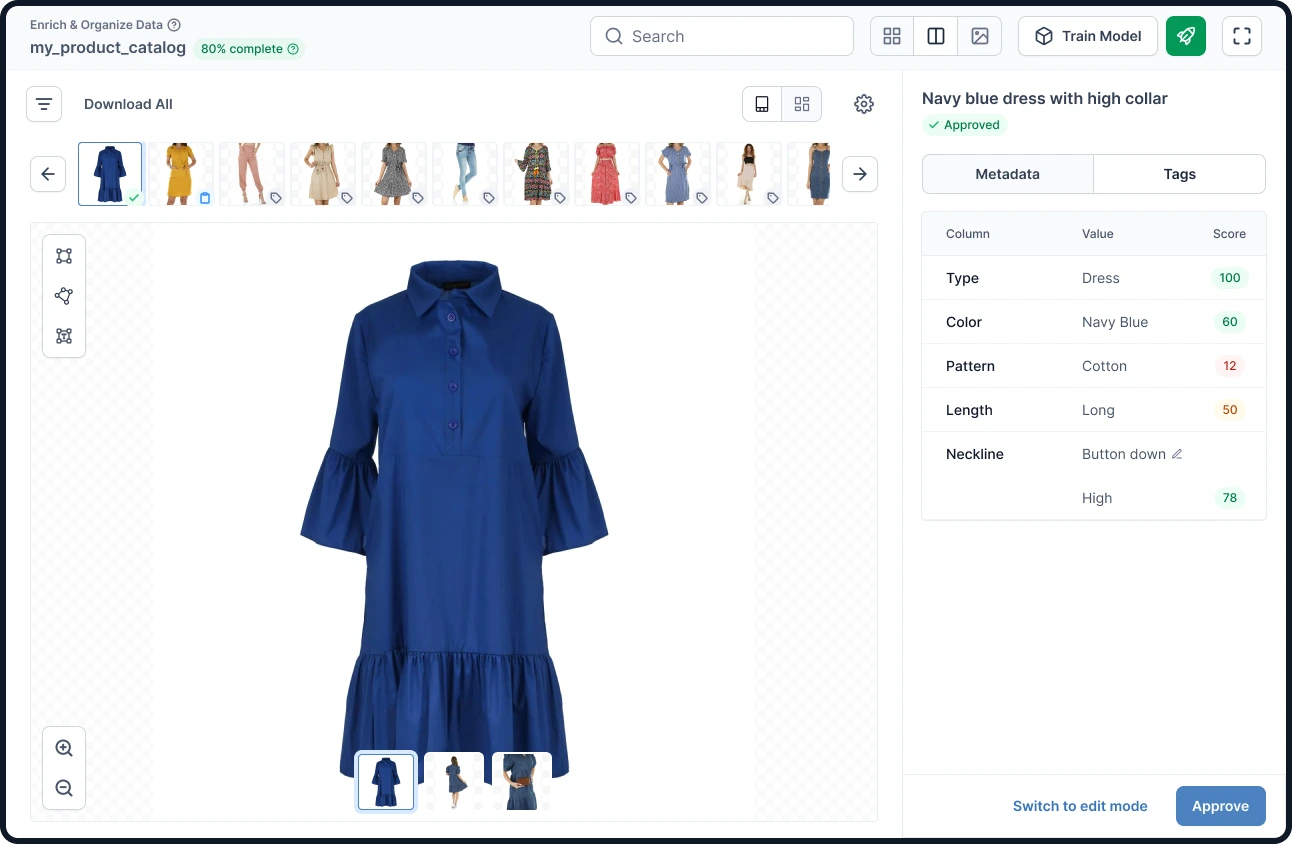Click the score 78 badge for Neckline
The height and width of the screenshot is (844, 1292).
click(1230, 498)
